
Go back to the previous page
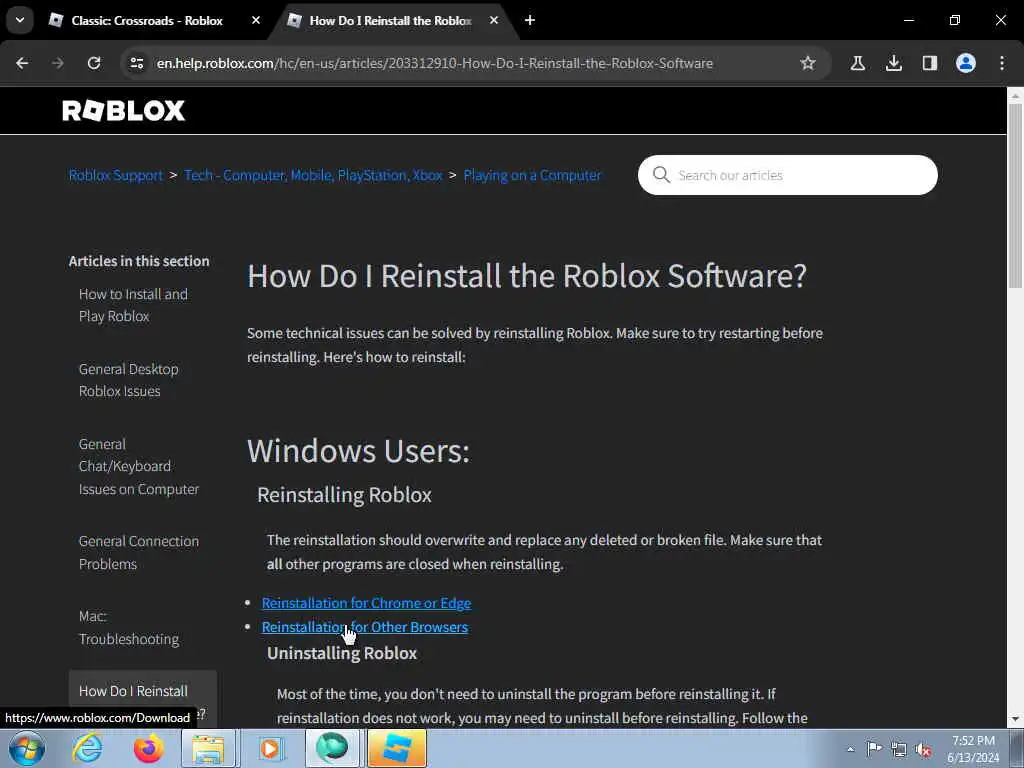pos(22,63)
